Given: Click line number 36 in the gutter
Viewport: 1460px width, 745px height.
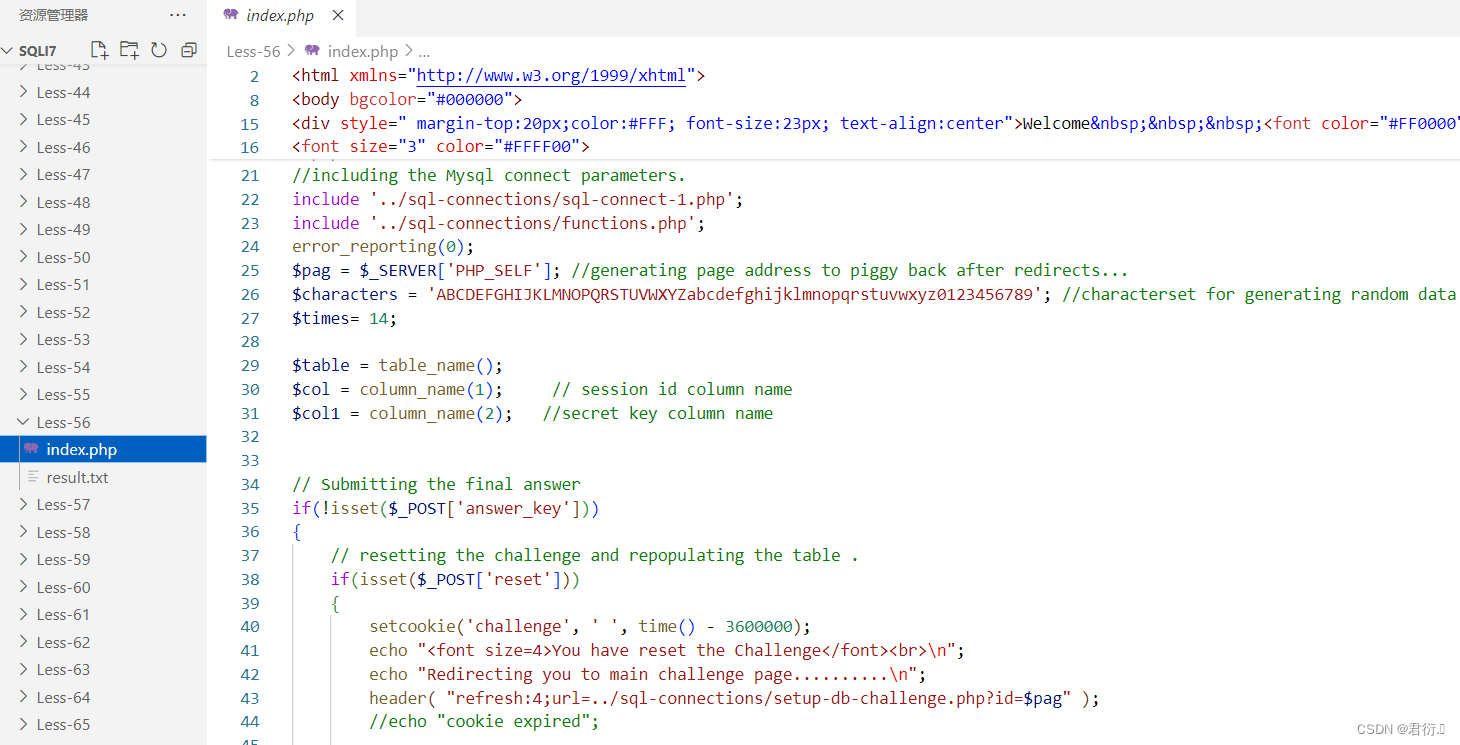Looking at the screenshot, I should point(250,531).
